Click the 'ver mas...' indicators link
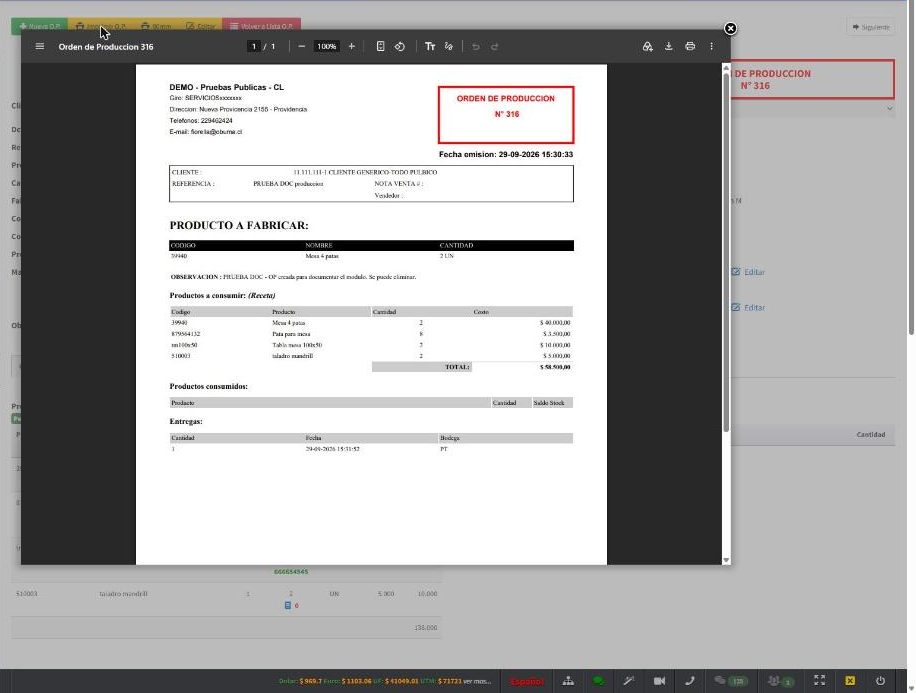This screenshot has width=916, height=693. point(477,681)
